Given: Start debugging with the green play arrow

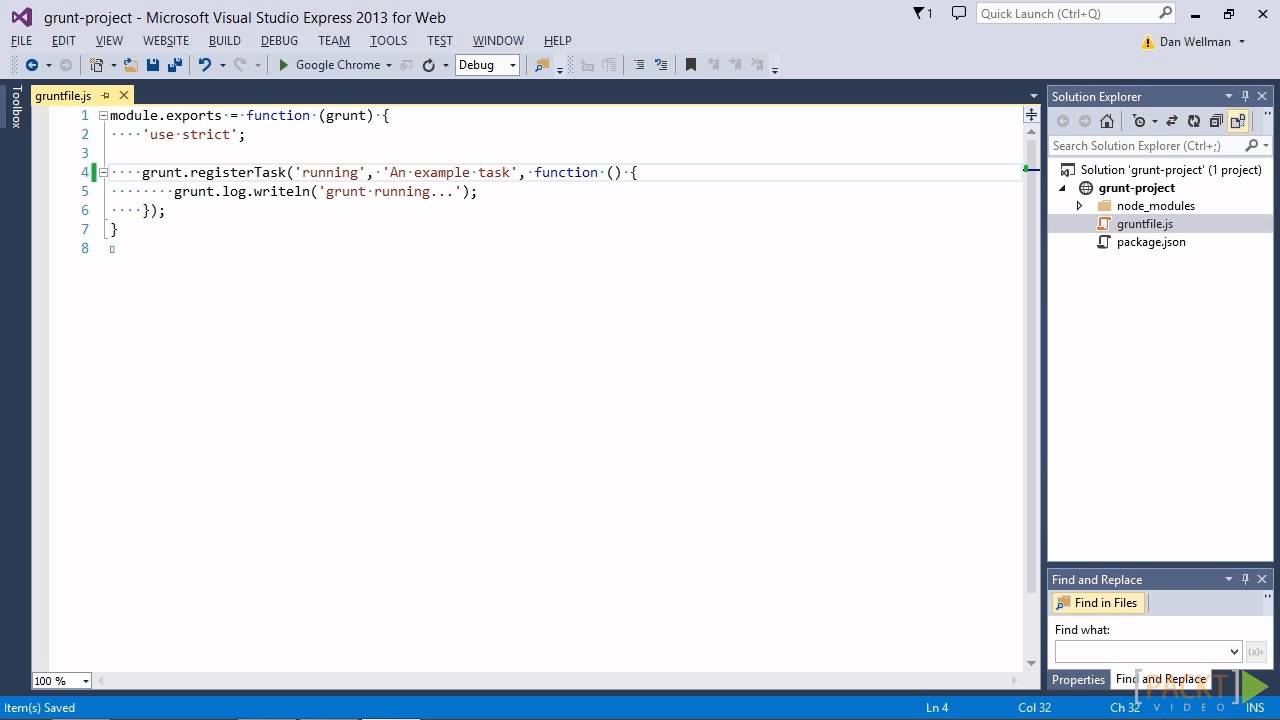Looking at the screenshot, I should [283, 65].
